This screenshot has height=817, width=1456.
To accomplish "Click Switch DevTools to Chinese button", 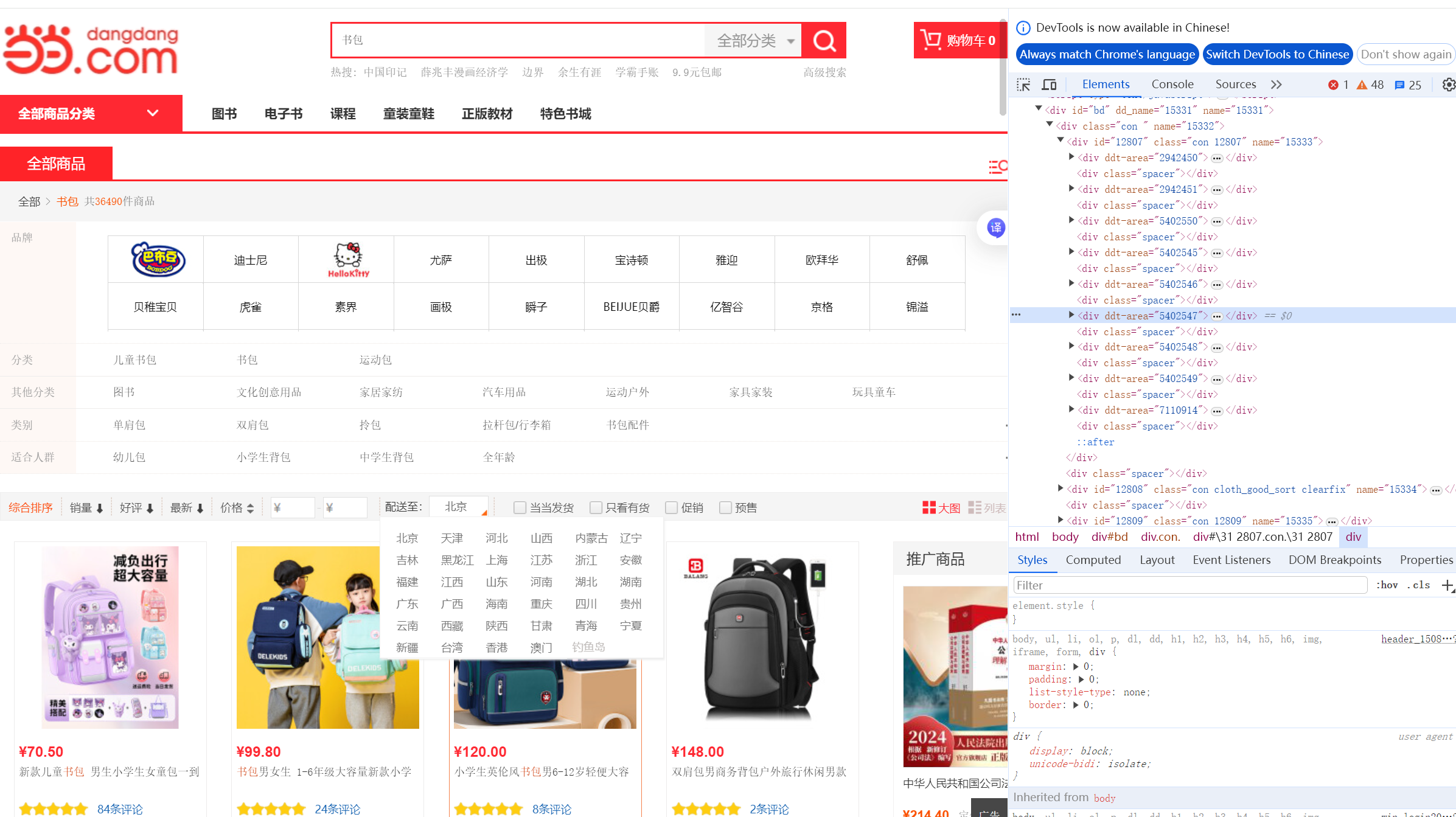I will tap(1277, 54).
